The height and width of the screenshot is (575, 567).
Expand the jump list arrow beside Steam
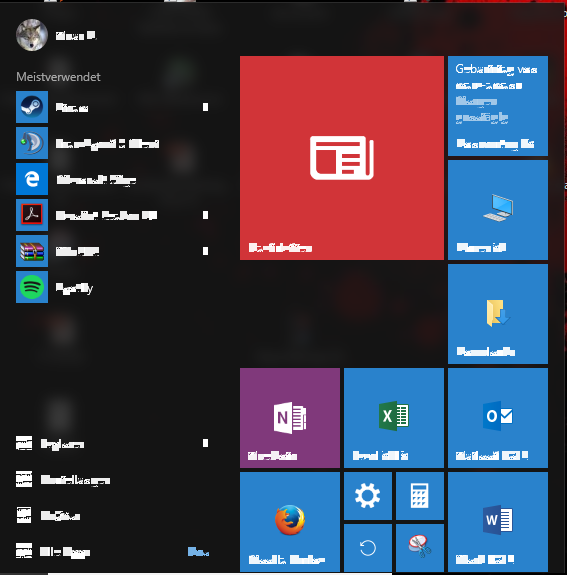205,107
